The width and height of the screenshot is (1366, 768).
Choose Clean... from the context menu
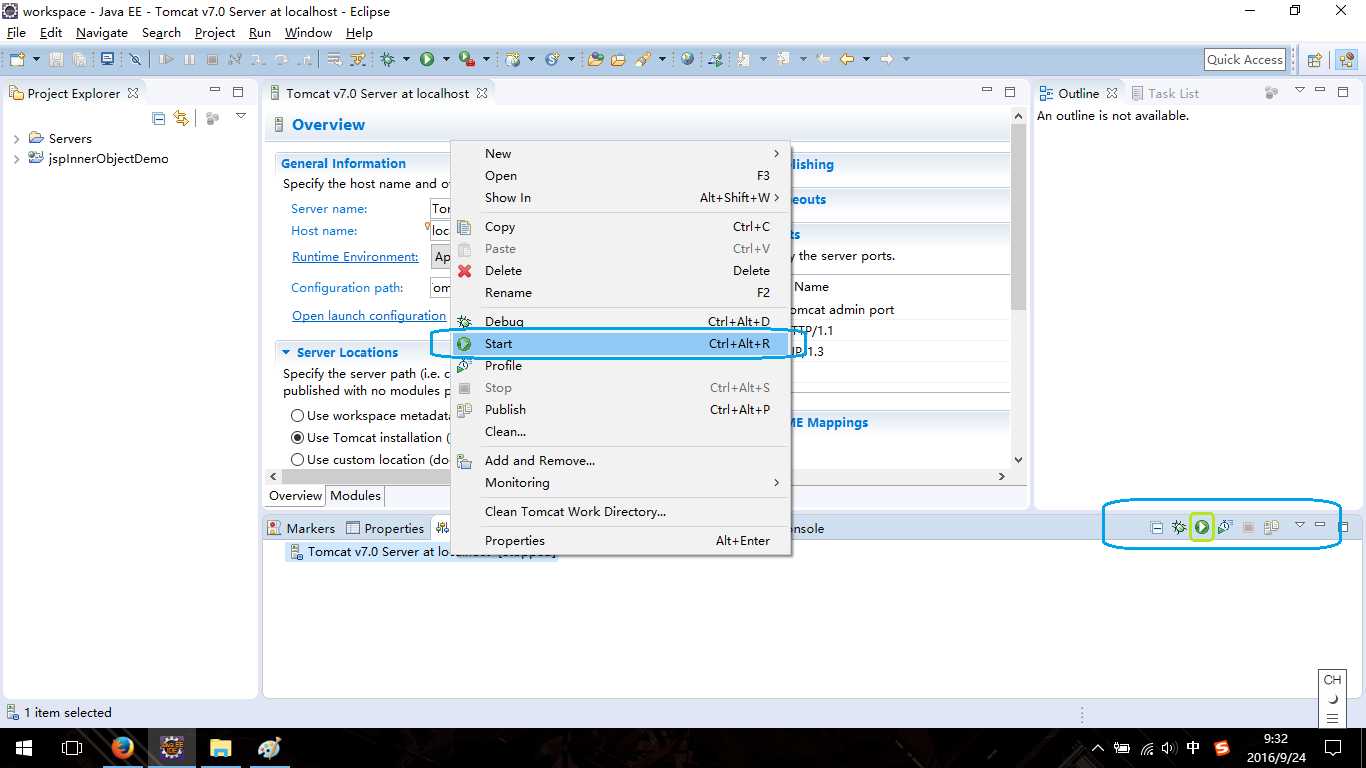click(x=621, y=432)
